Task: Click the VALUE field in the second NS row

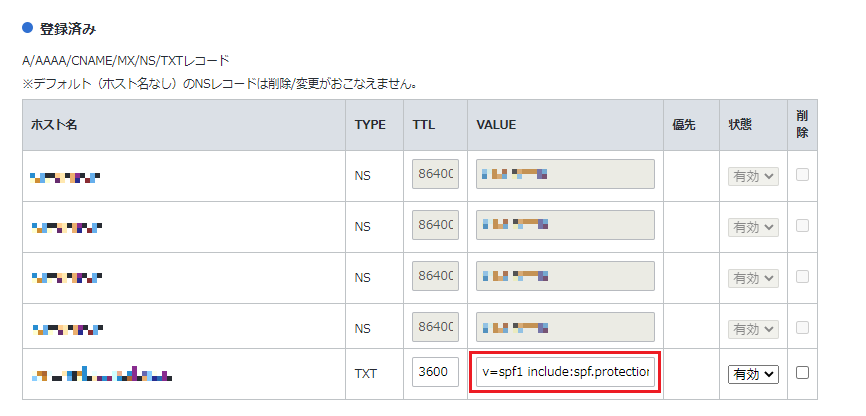Action: (x=566, y=226)
